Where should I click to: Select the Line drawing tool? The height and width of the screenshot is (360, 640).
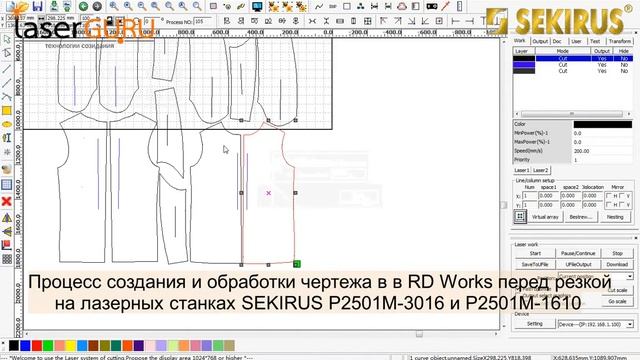tap(7, 68)
